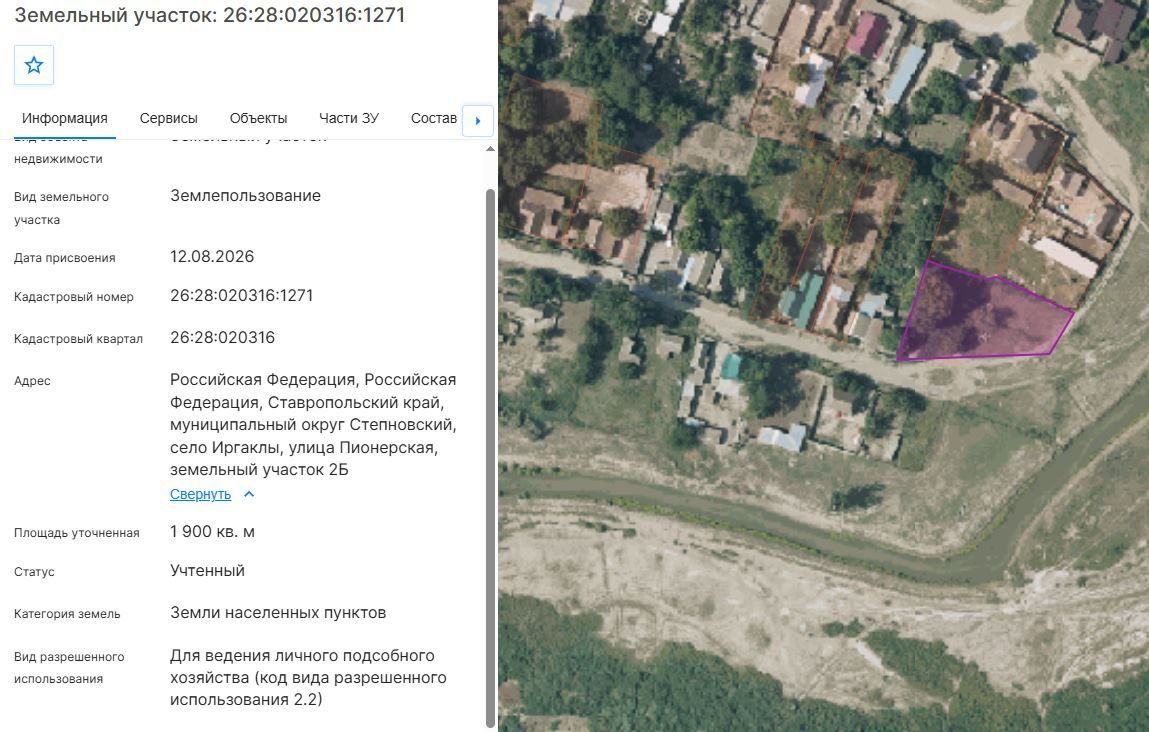
Task: Click the permitted use text Для ведения личного подсобного хозяйства
Action: 309,678
